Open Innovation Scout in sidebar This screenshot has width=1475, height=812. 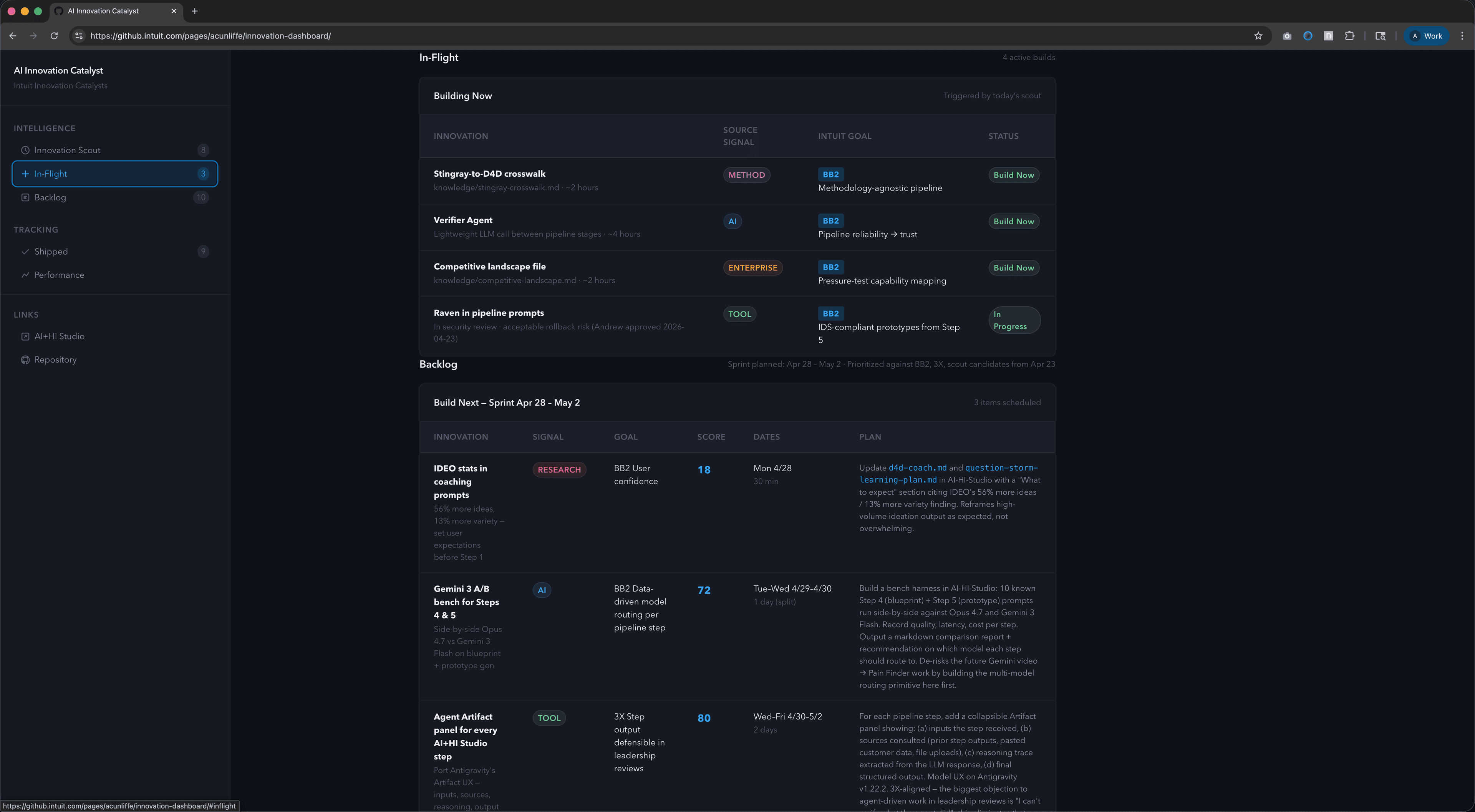114,150
